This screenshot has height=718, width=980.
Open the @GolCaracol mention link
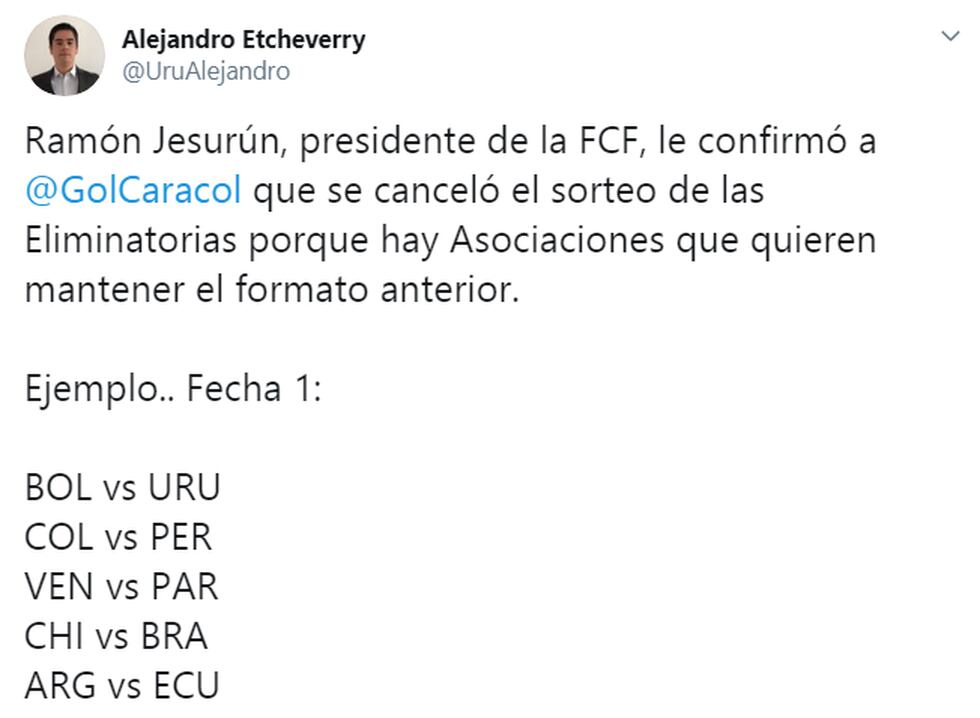(x=133, y=190)
